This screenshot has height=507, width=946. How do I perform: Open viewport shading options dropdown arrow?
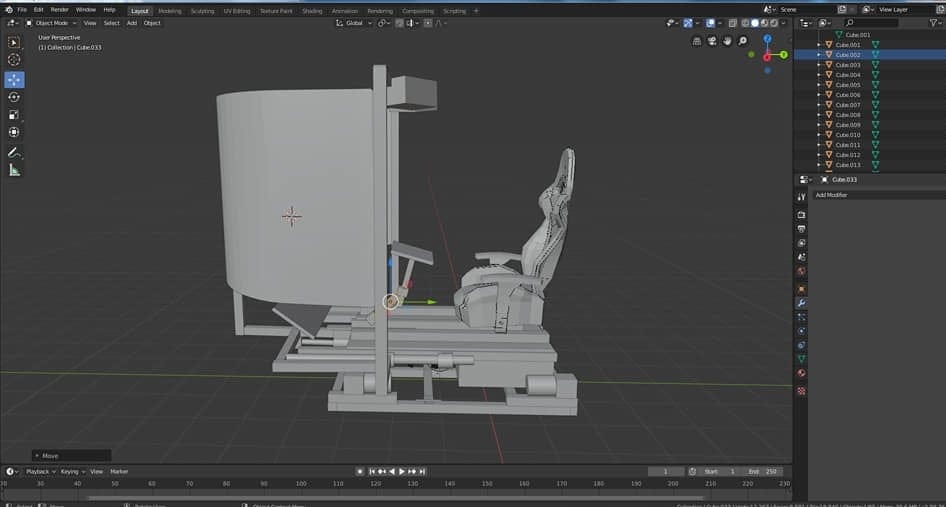pyautogui.click(x=783, y=23)
